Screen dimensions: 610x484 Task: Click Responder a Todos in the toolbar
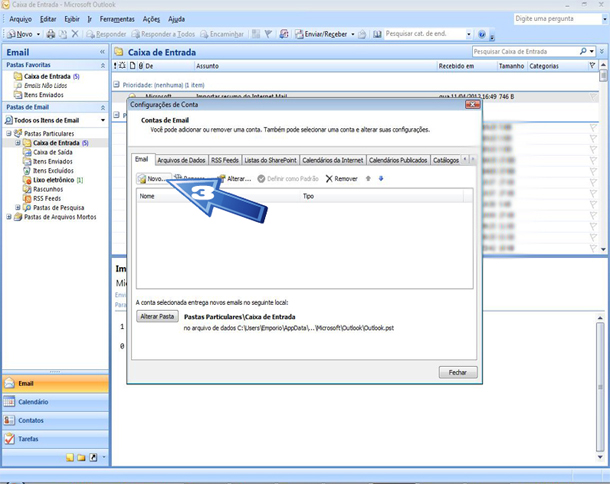[163, 34]
